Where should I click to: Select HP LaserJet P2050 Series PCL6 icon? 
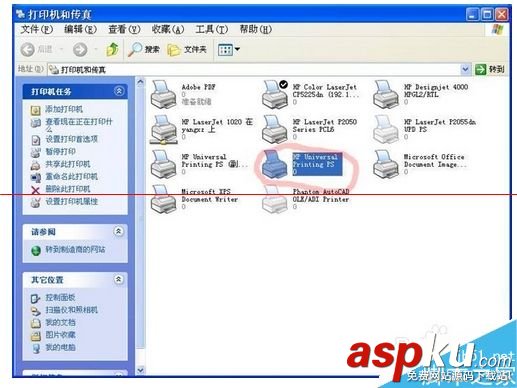pos(274,129)
